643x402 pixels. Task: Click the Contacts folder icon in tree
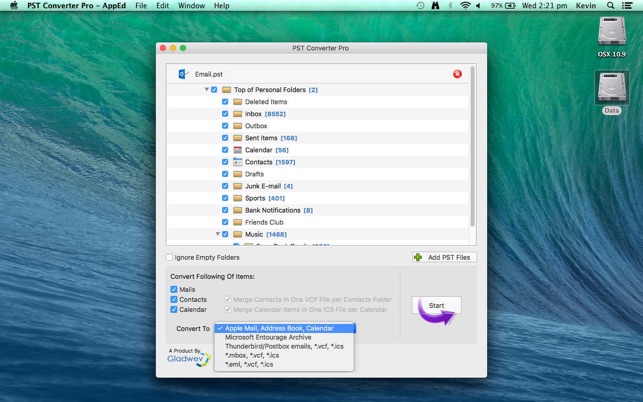click(x=238, y=162)
